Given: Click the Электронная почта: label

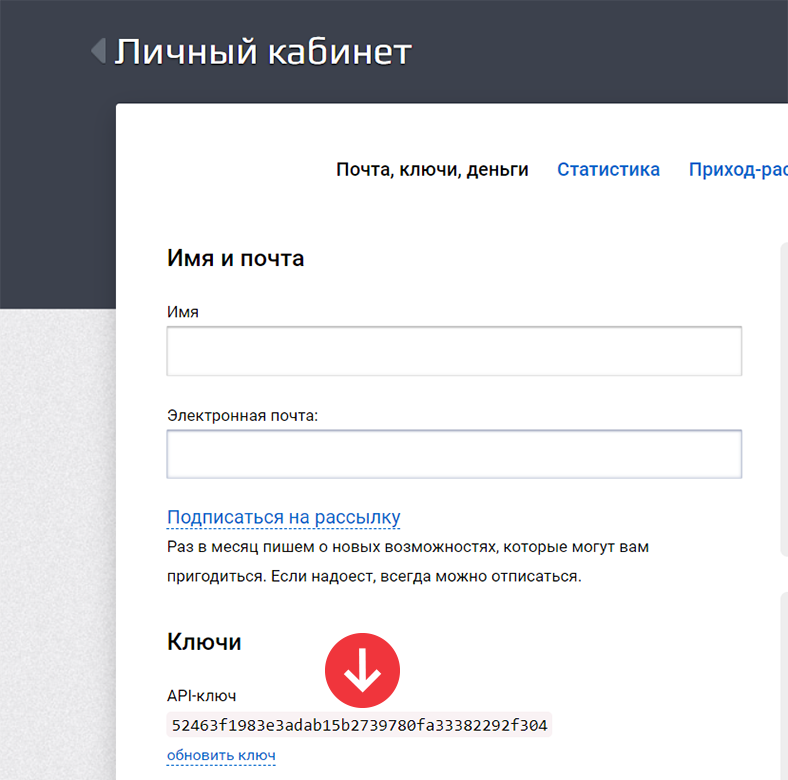Looking at the screenshot, I should click(x=243, y=416).
